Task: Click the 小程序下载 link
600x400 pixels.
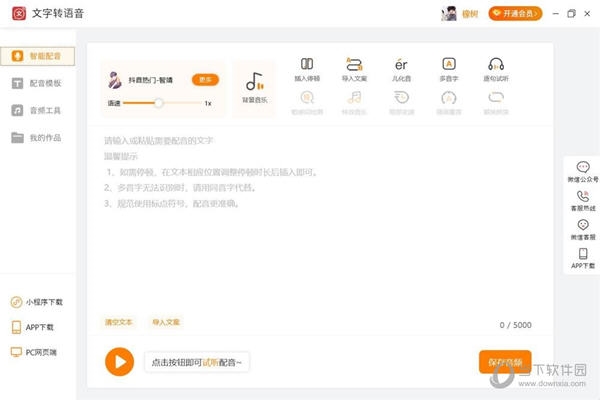Action: 37,302
